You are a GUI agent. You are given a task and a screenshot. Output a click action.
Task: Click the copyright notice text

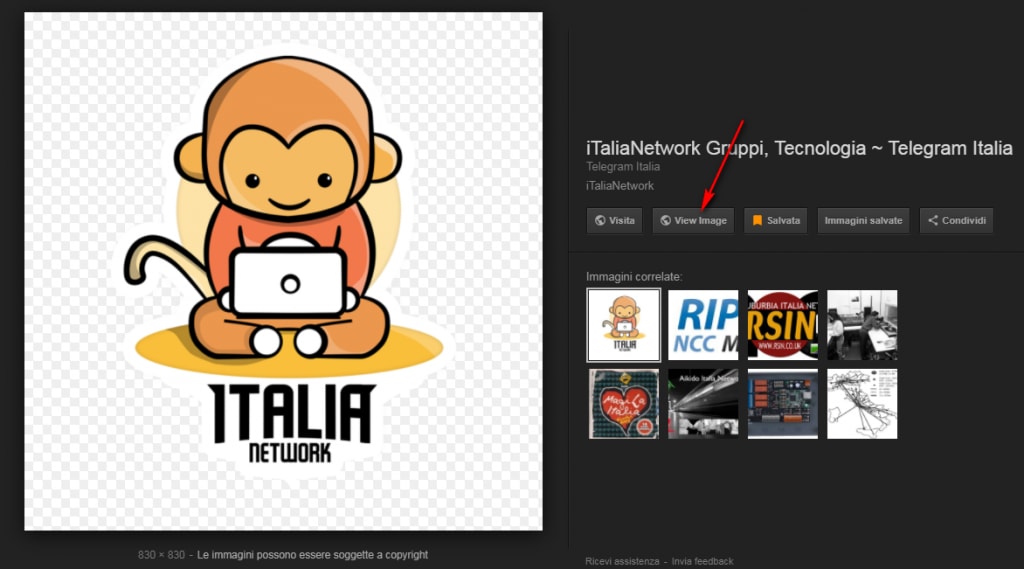coord(312,555)
